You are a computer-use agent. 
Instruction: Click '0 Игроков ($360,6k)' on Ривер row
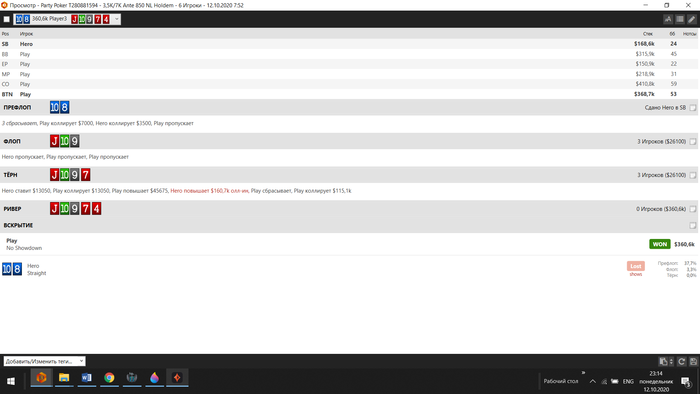(661, 209)
